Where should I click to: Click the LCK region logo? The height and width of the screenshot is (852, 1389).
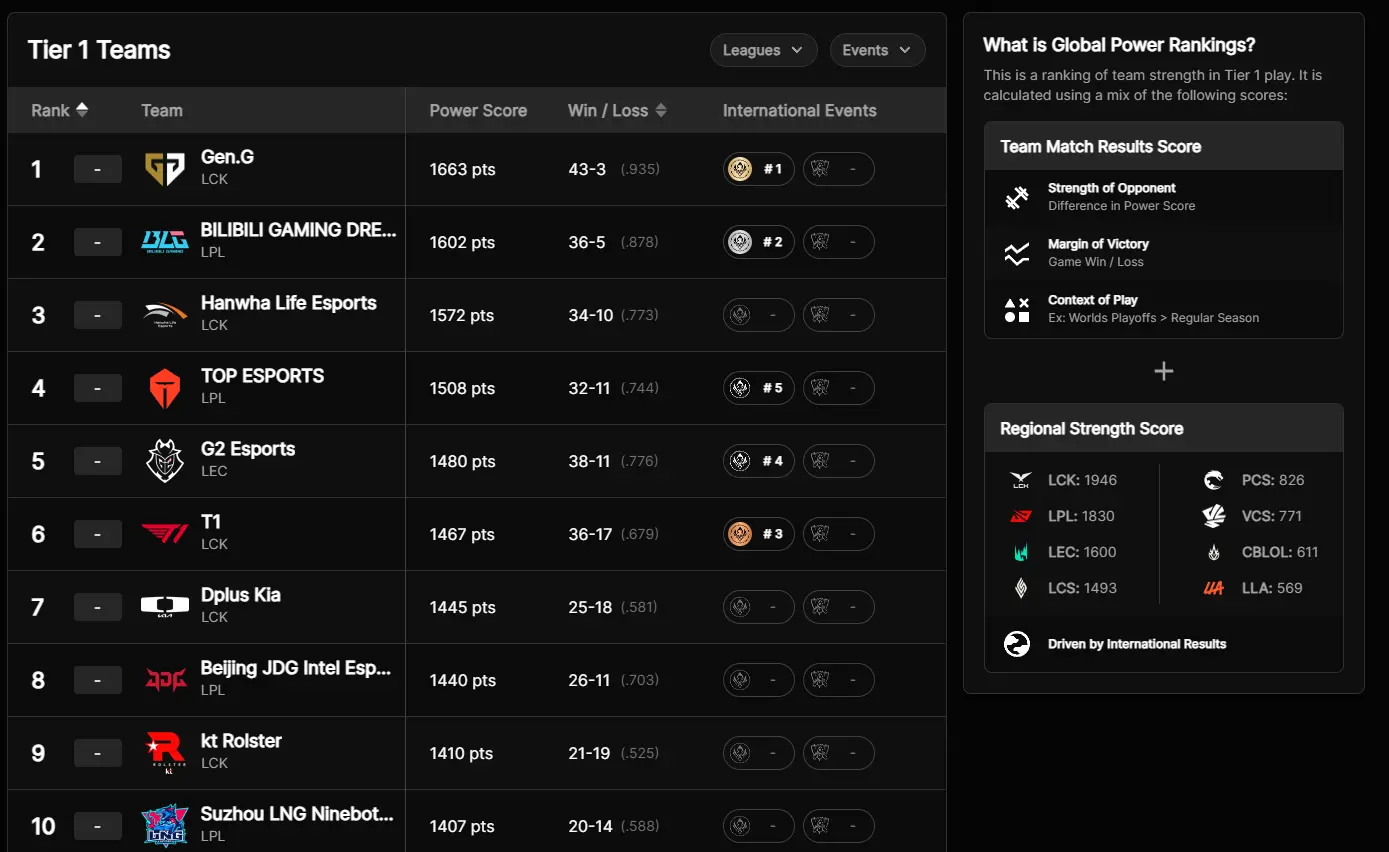[x=1021, y=480]
